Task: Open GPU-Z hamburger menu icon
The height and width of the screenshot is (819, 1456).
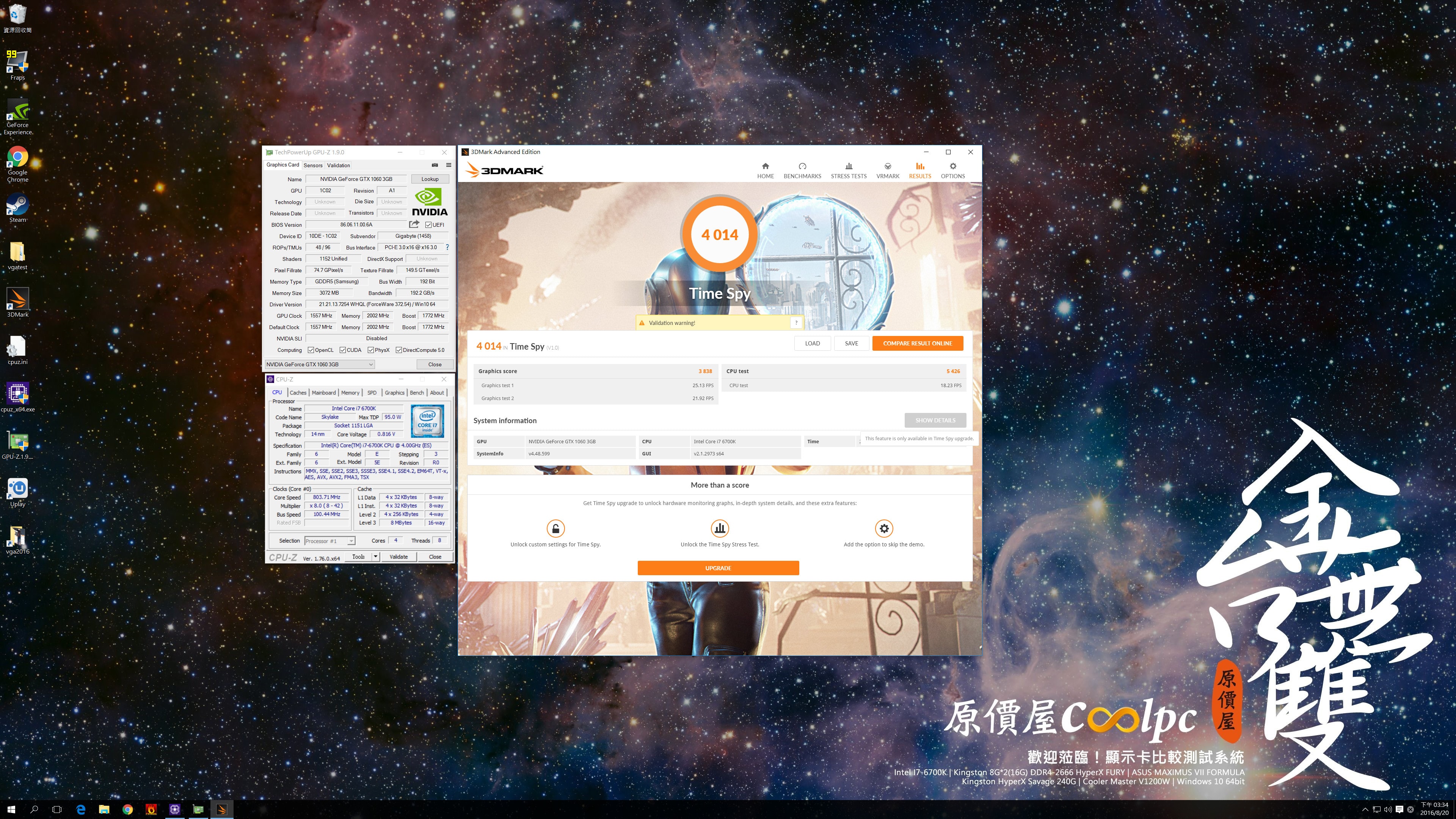Action: tap(449, 165)
